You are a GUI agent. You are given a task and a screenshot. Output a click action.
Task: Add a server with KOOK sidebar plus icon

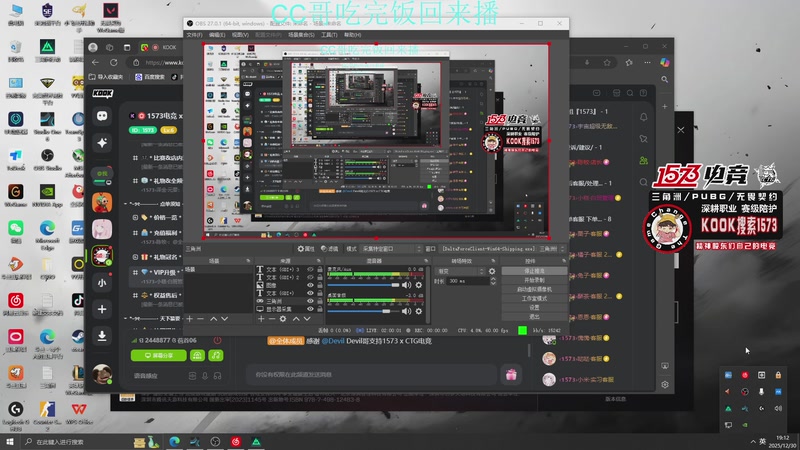tap(102, 309)
